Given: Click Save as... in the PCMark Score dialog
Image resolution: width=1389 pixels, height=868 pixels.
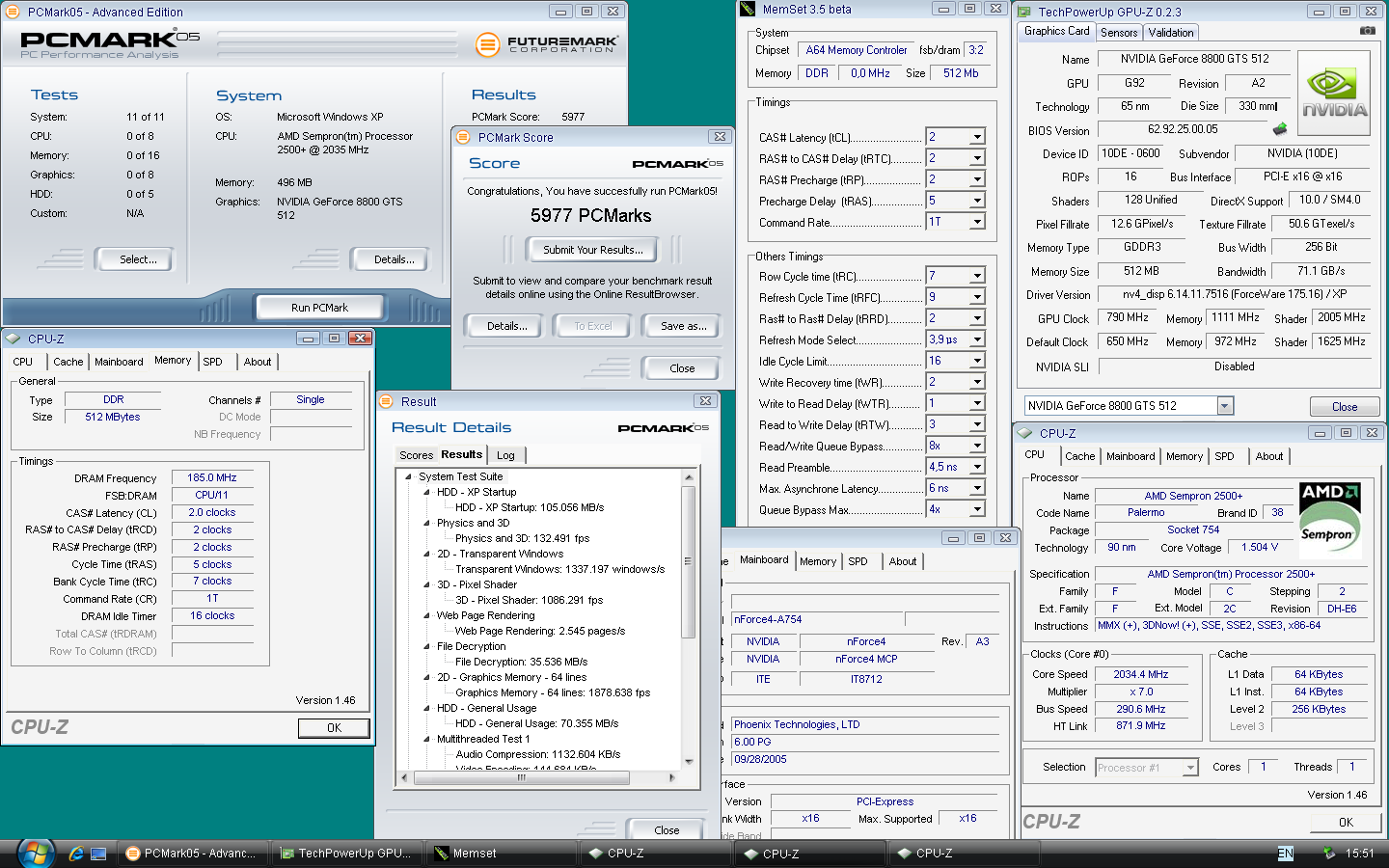Looking at the screenshot, I should click(x=683, y=326).
